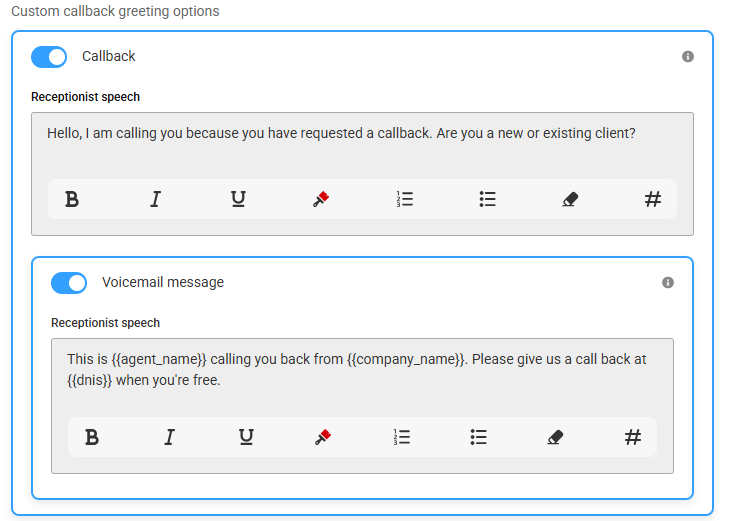The height and width of the screenshot is (521, 729).
Task: Click the 'Custom callback greeting options' heading
Action: point(115,11)
